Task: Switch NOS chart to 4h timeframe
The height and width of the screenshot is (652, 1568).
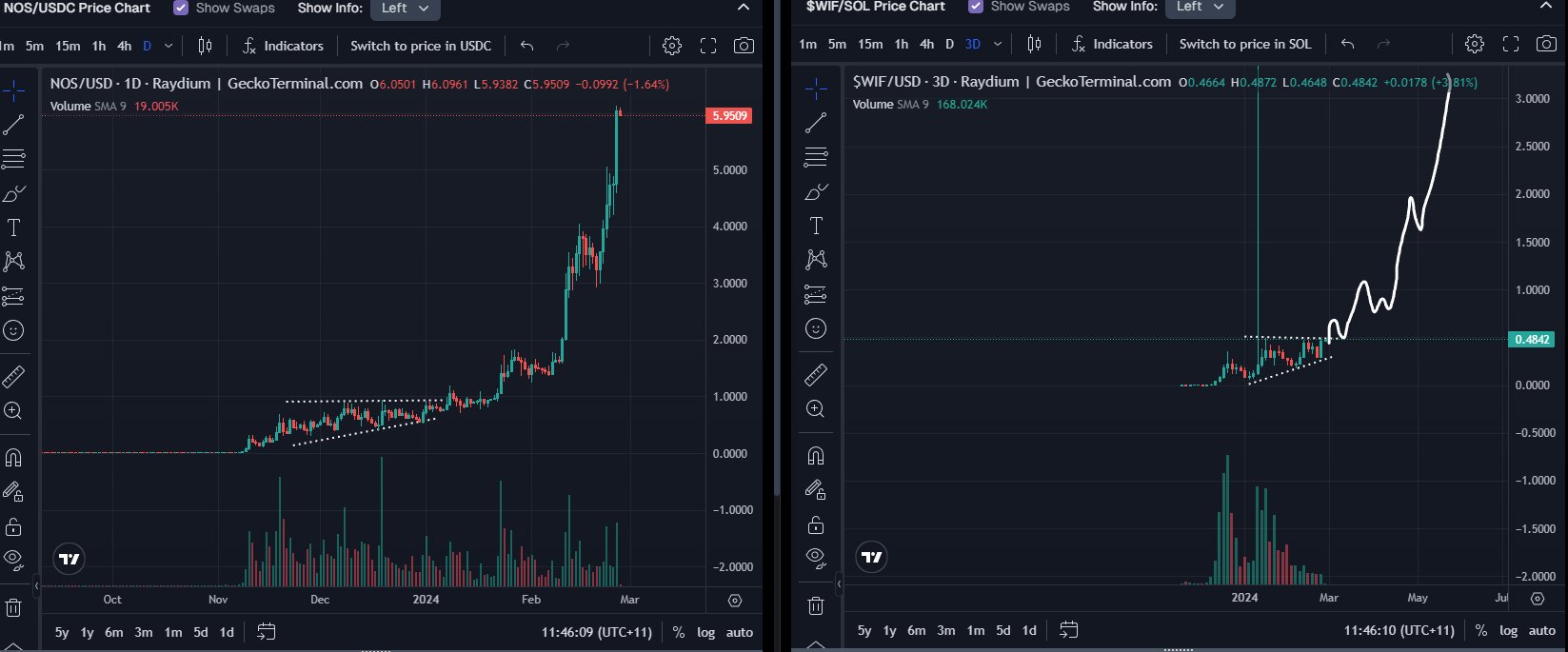Action: [124, 46]
